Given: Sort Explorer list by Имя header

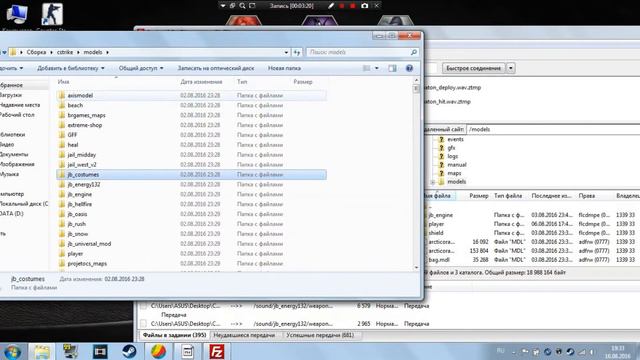Looking at the screenshot, I should (x=63, y=82).
